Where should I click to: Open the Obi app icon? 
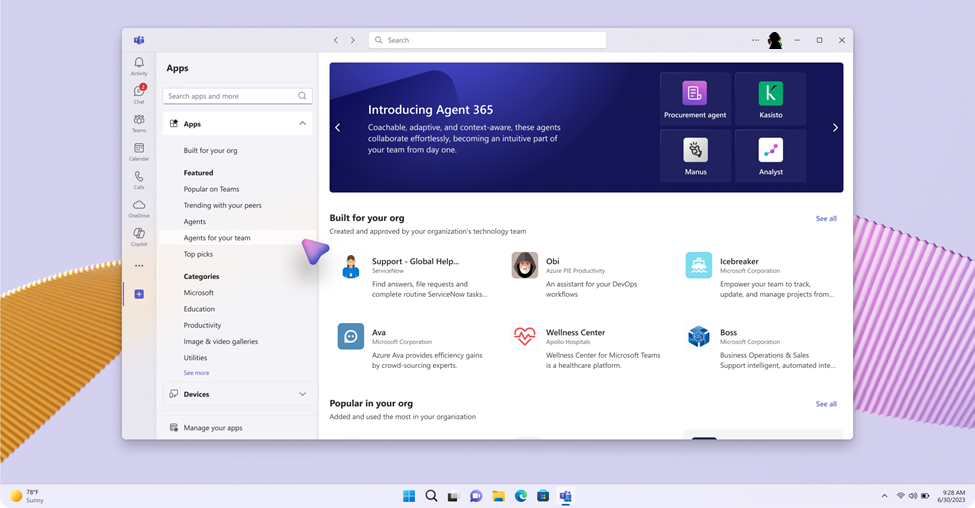pyautogui.click(x=525, y=266)
